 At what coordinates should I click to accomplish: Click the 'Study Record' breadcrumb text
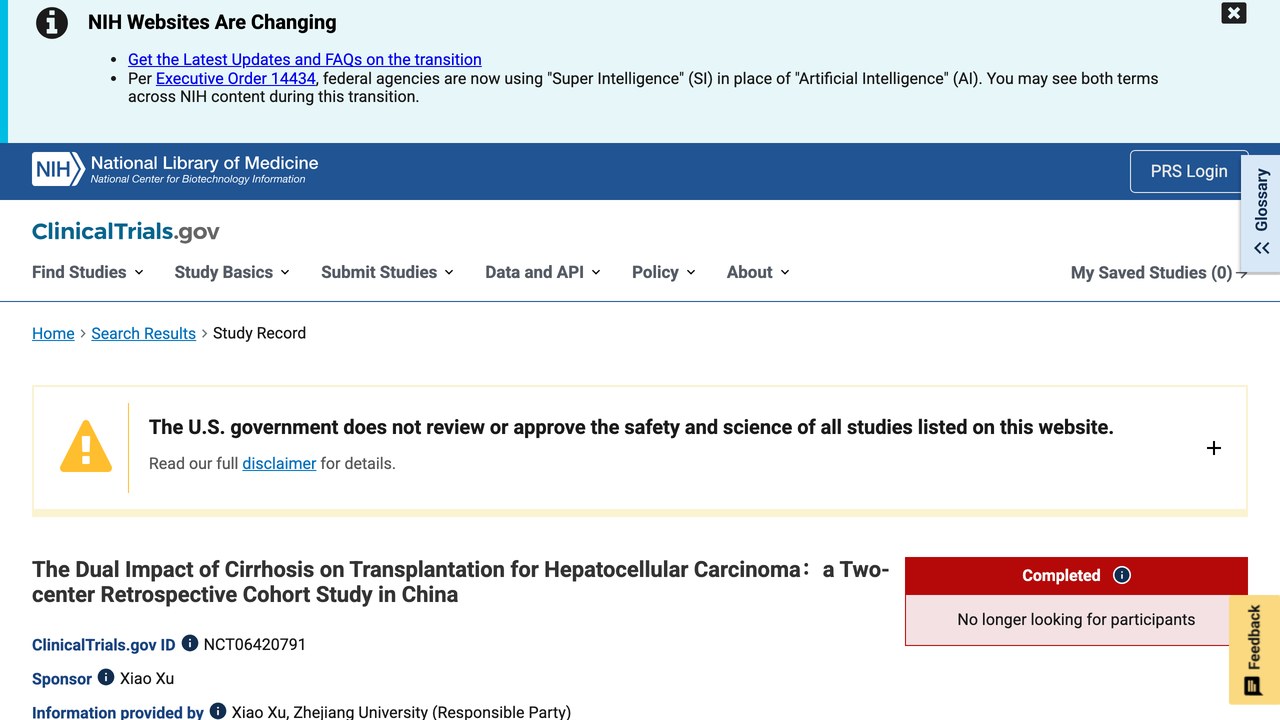(x=259, y=333)
